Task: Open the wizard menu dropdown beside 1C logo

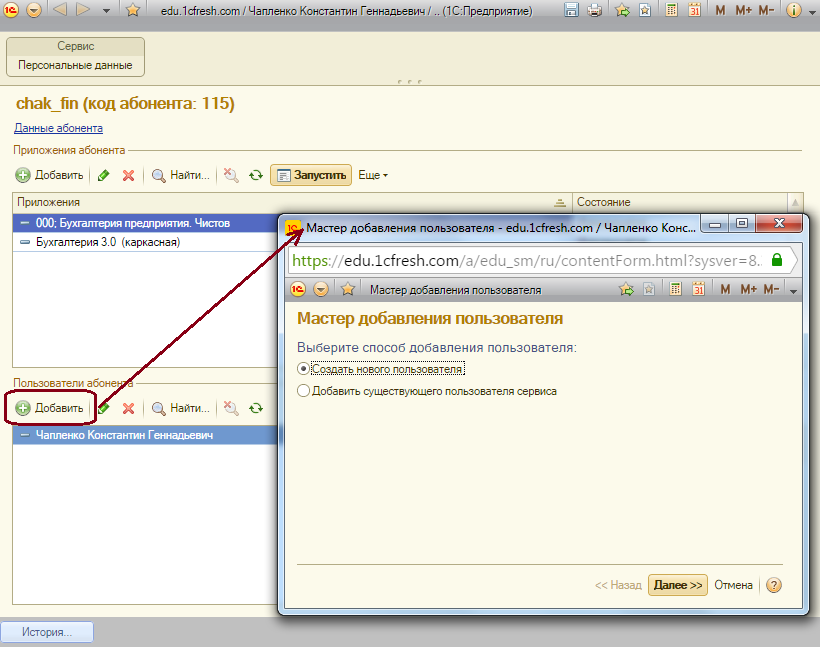Action: tap(321, 289)
